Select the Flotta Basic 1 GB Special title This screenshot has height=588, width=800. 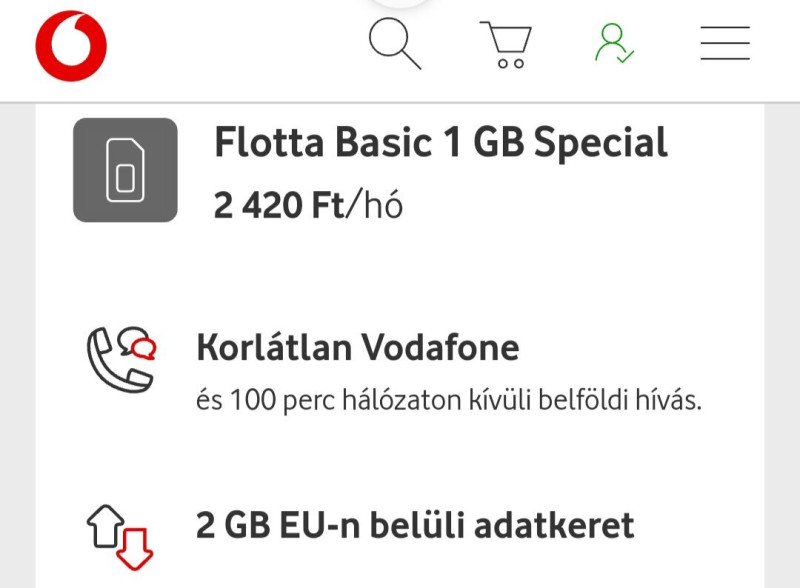[440, 144]
